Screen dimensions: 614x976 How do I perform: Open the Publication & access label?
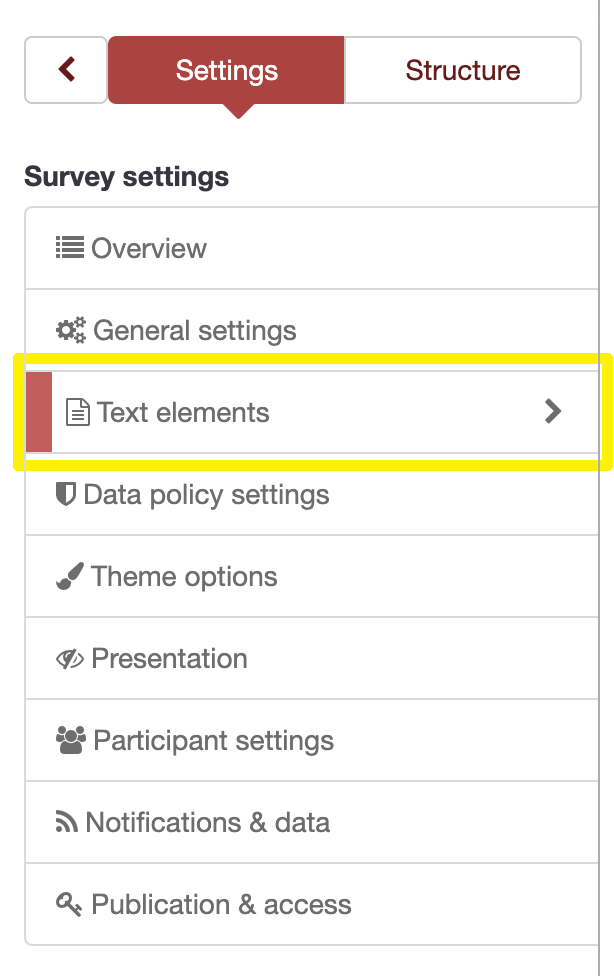click(x=221, y=905)
